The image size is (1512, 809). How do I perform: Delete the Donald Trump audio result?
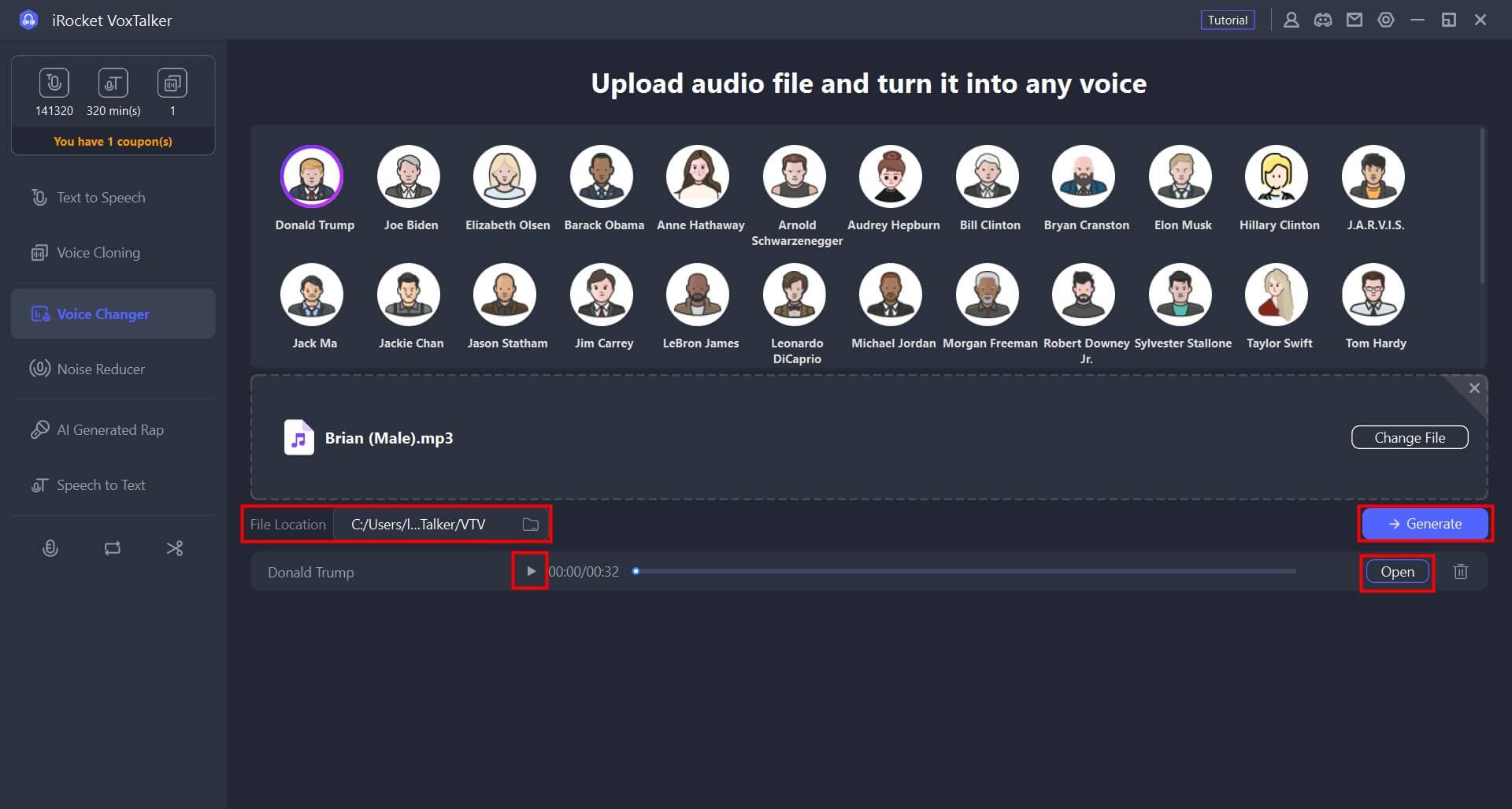[1461, 572]
